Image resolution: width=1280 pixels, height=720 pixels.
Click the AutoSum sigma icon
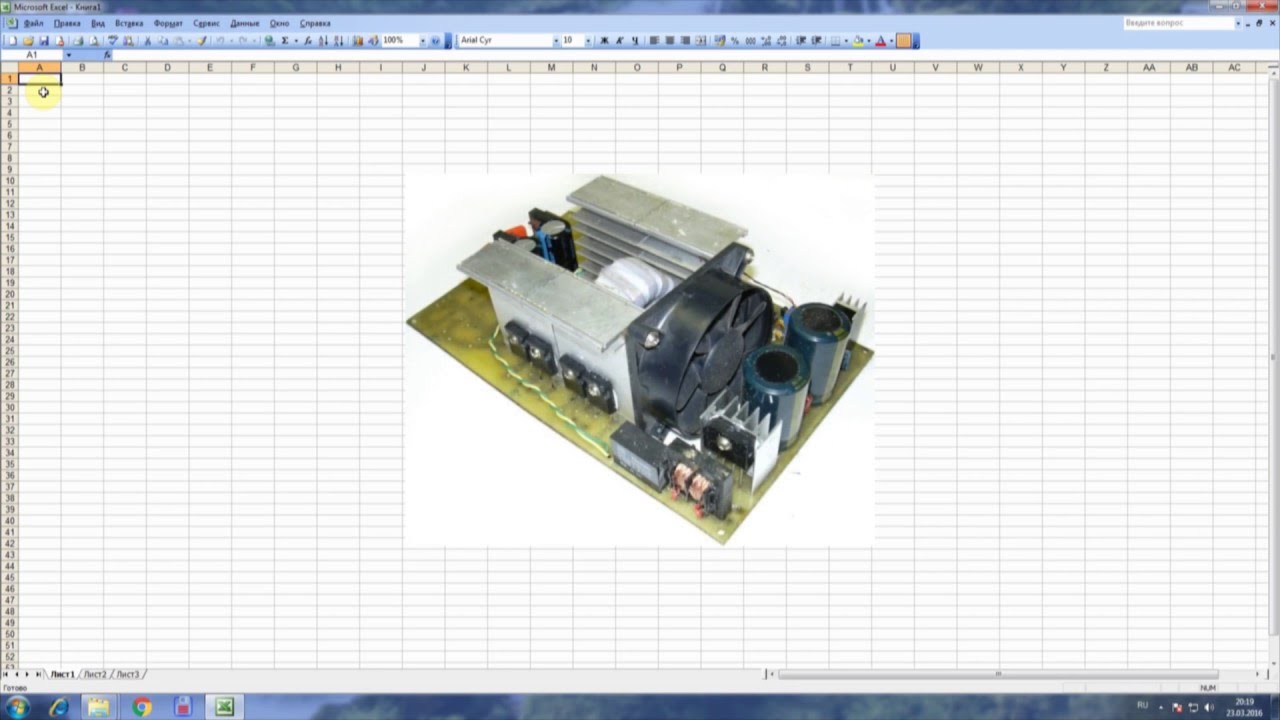click(285, 41)
